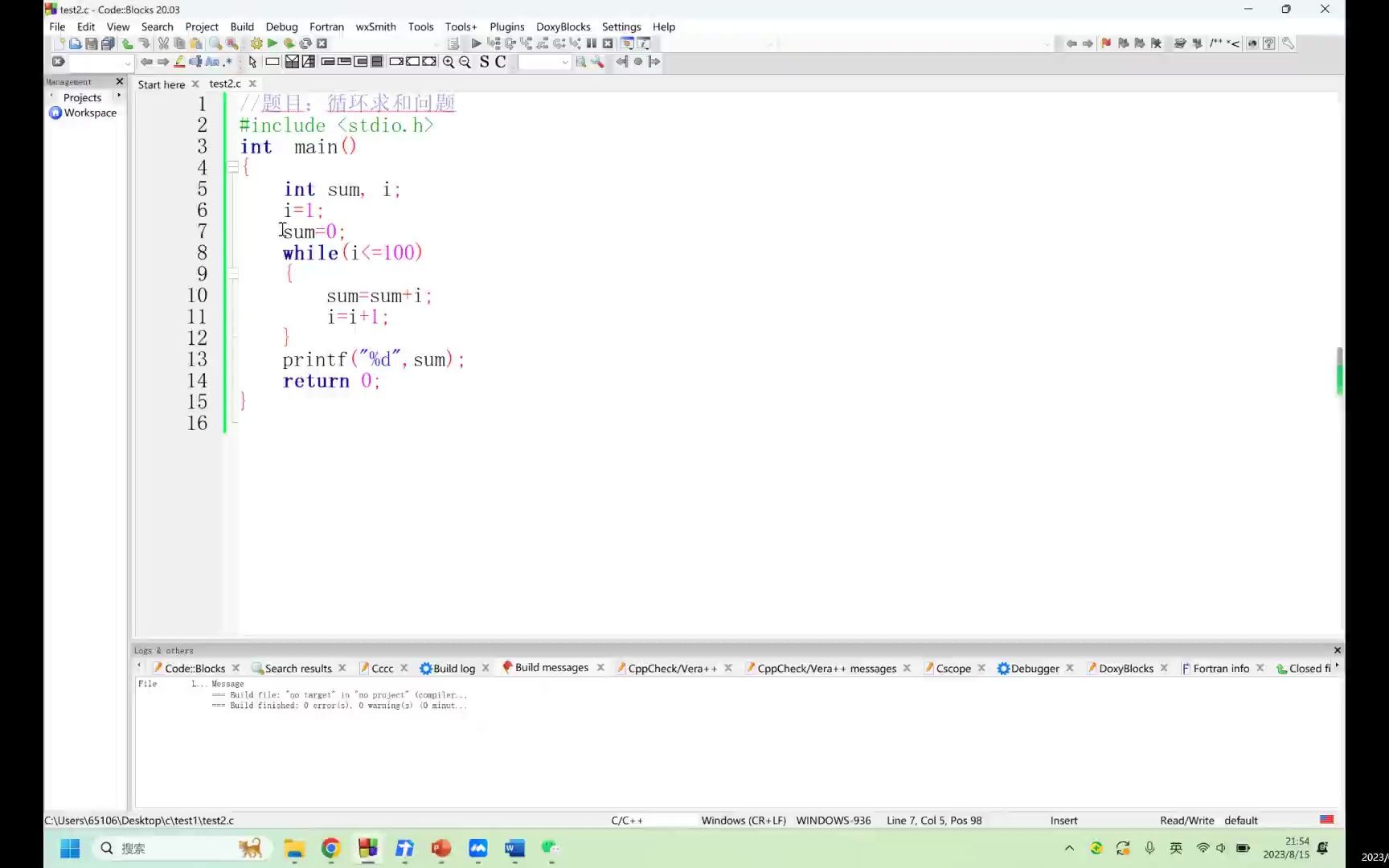Click the Highlight marker pen icon
This screenshot has width=1389, height=868.
179,62
